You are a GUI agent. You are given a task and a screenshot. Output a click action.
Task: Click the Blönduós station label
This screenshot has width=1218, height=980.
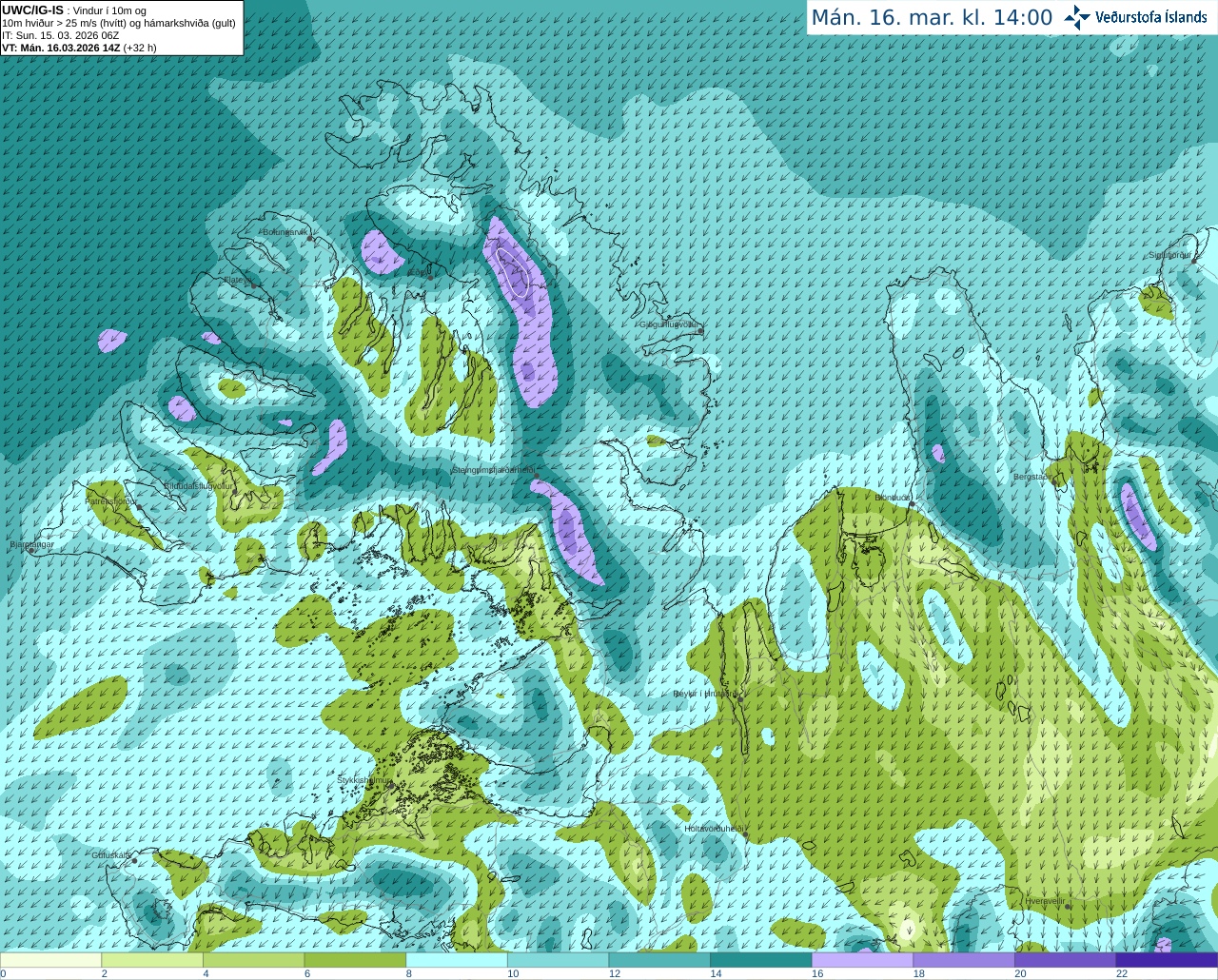click(x=893, y=497)
